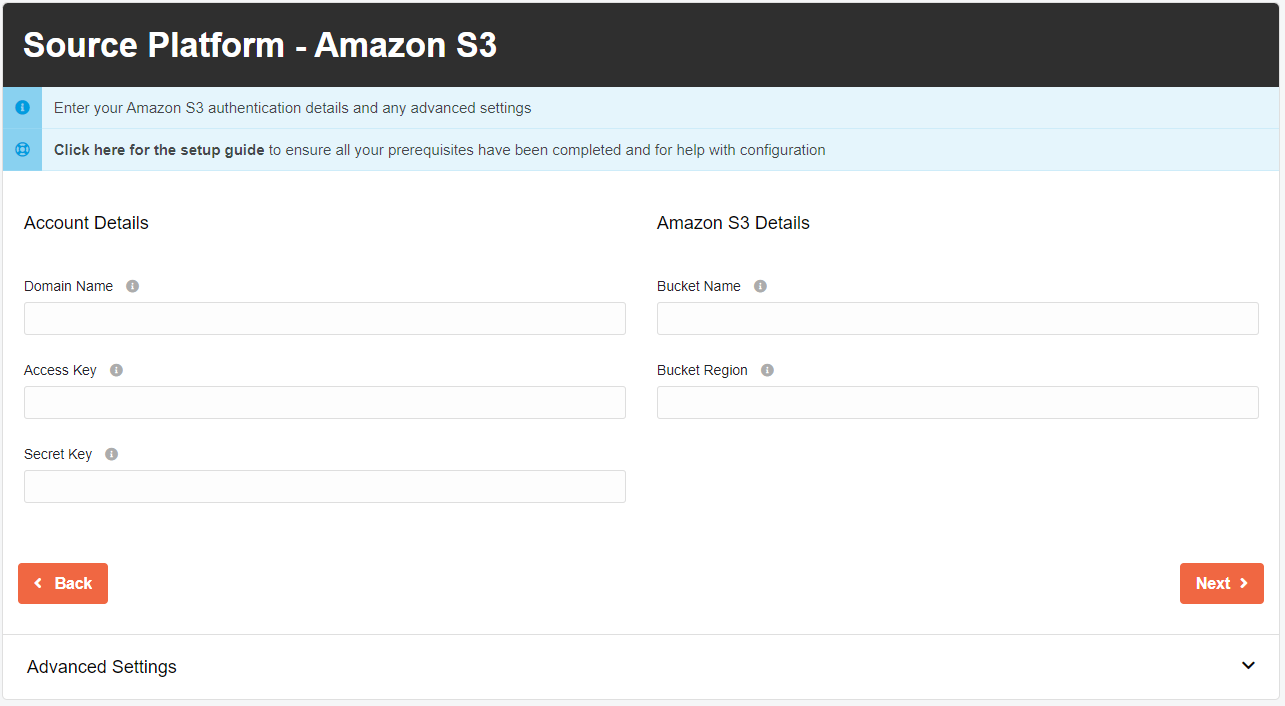Click the 'Domain Name' field label

click(x=69, y=286)
